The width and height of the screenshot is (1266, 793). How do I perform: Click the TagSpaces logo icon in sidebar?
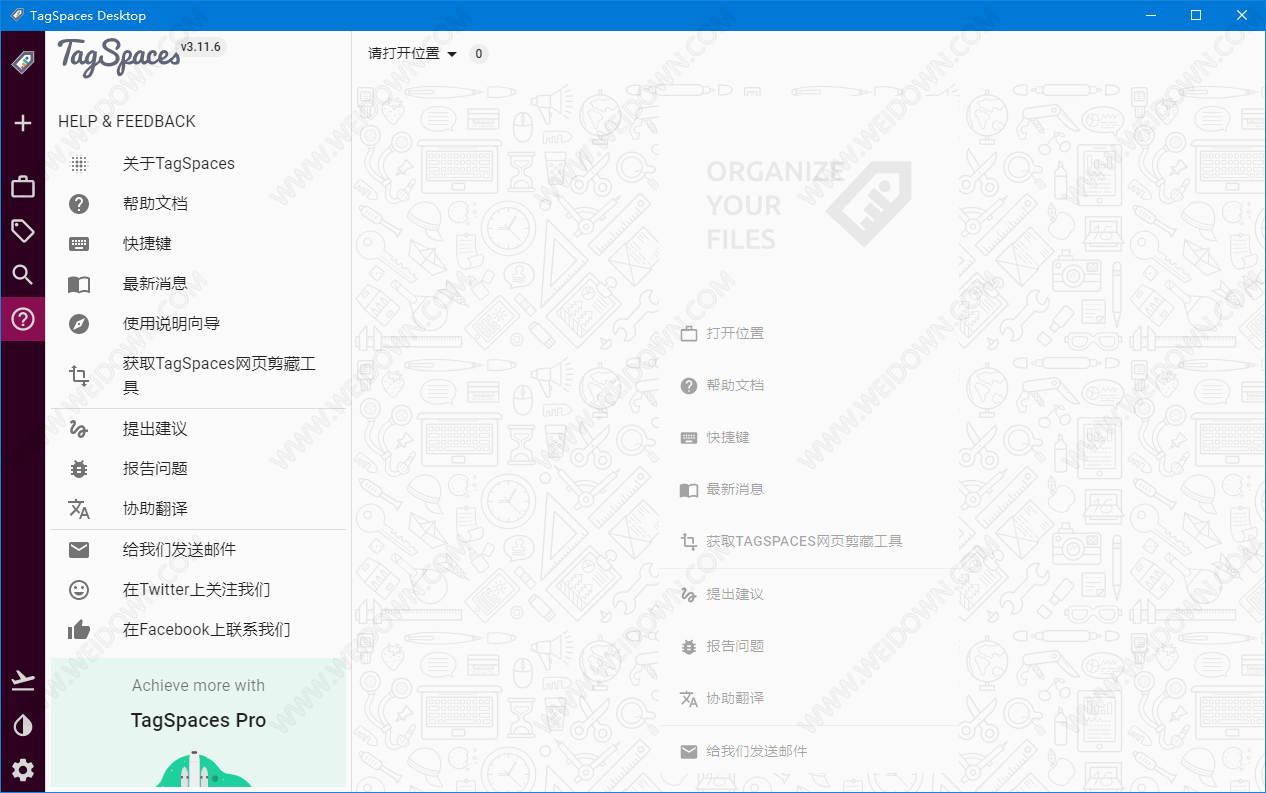point(22,63)
